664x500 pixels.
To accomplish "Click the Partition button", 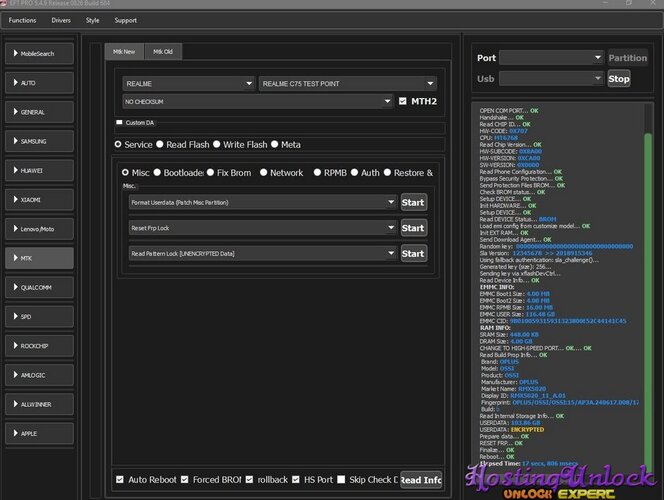I will tap(628, 58).
